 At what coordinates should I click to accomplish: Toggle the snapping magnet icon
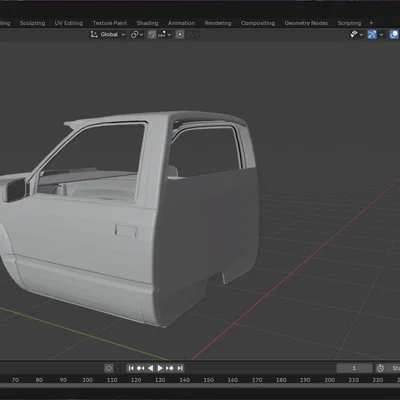(x=152, y=34)
